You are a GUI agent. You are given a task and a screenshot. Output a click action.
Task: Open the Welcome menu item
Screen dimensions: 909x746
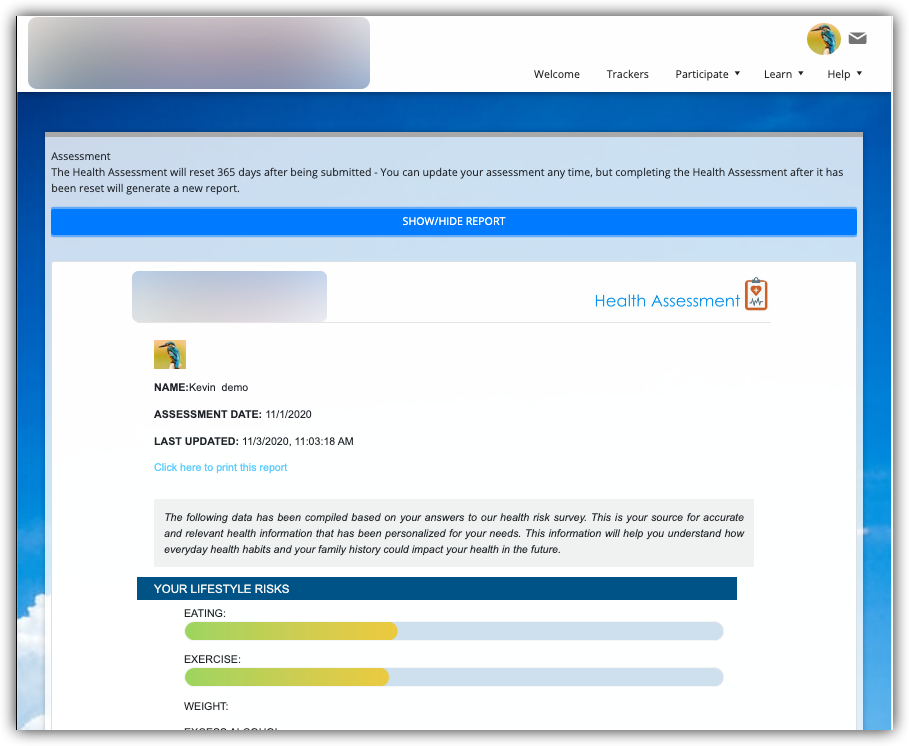click(x=557, y=74)
